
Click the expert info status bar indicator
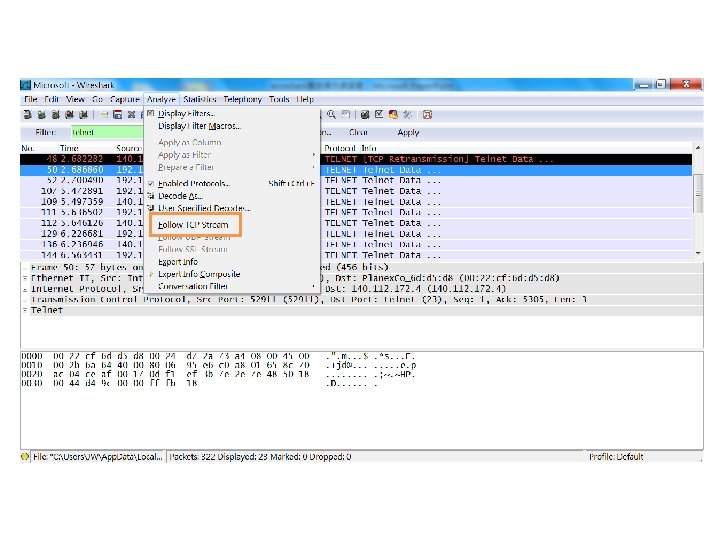25,456
